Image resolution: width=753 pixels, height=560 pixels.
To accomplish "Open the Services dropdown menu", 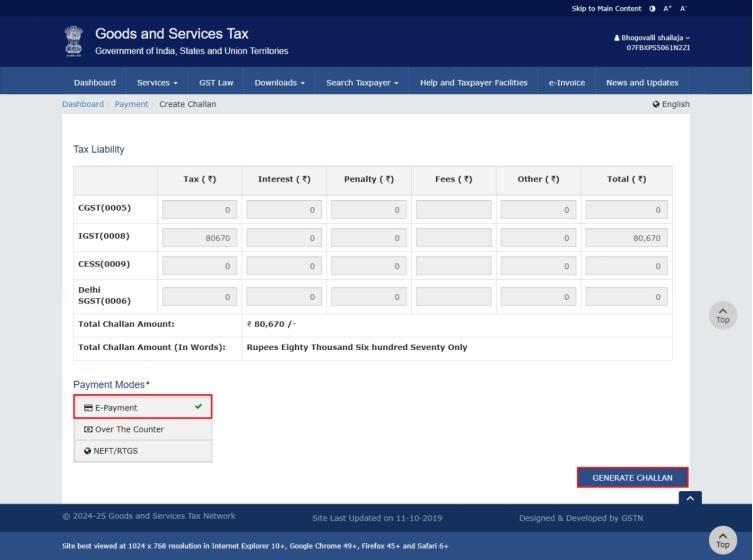I will coord(157,83).
